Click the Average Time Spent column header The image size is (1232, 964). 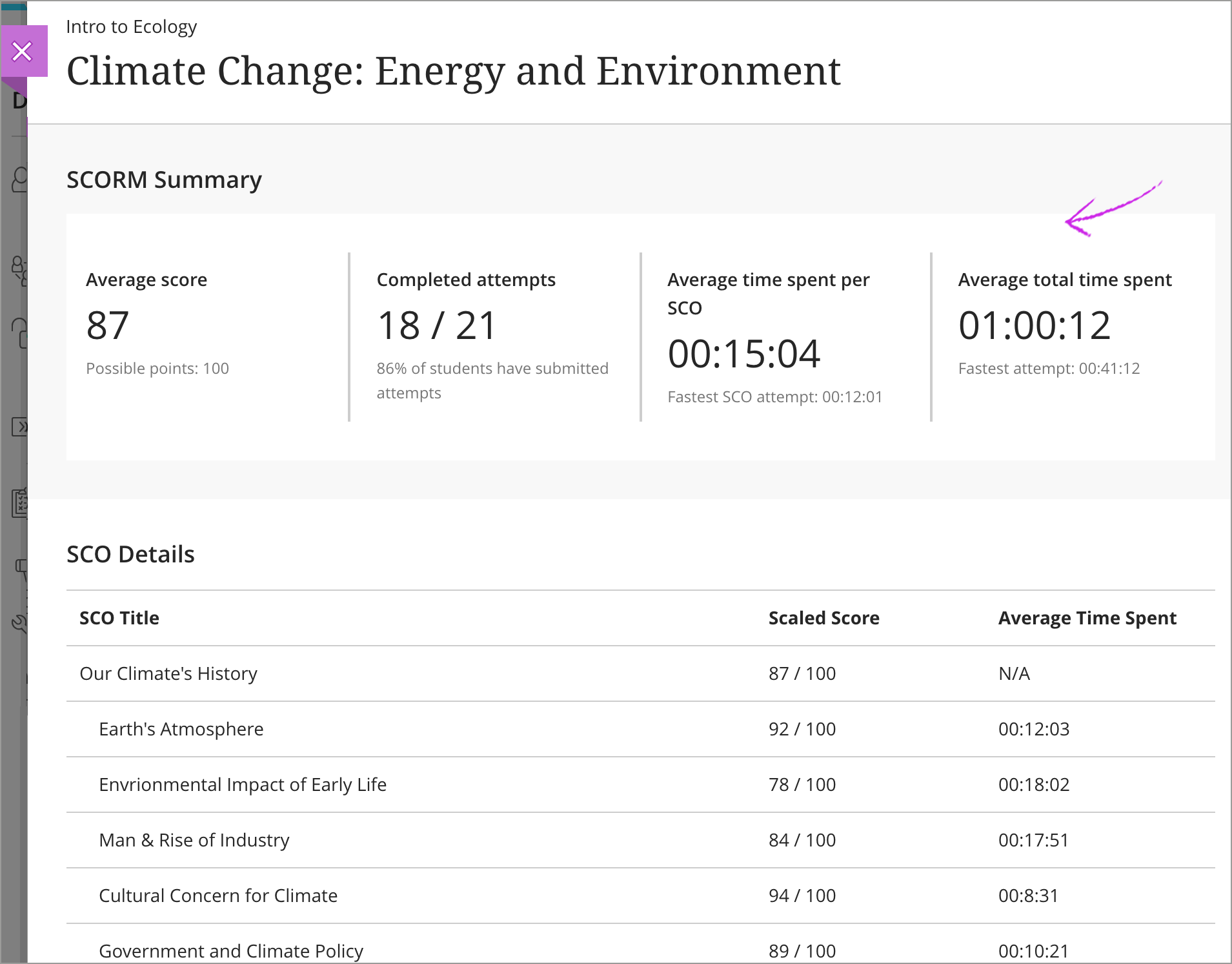[1087, 618]
